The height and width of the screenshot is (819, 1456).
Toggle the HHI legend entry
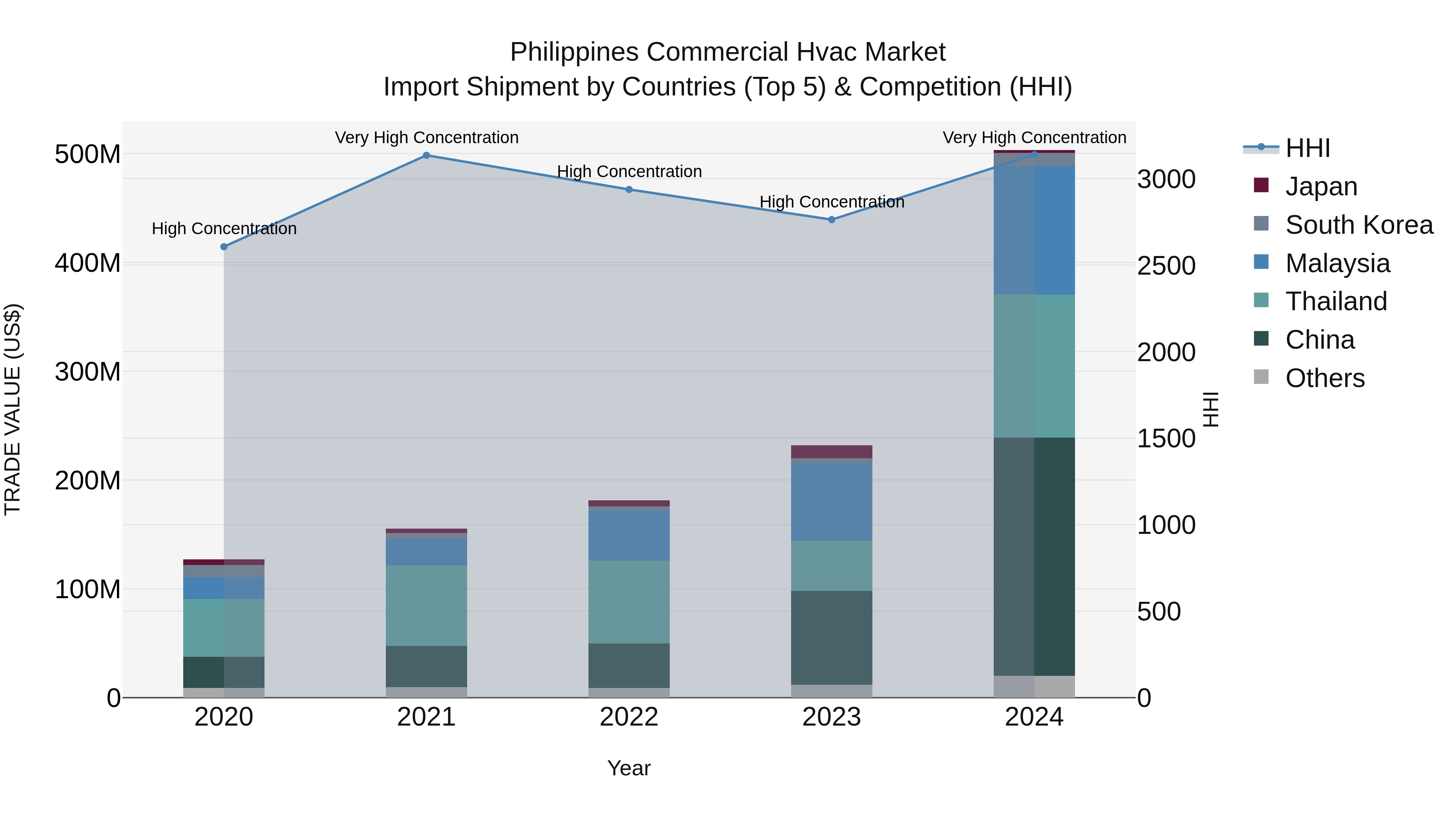[x=1287, y=148]
